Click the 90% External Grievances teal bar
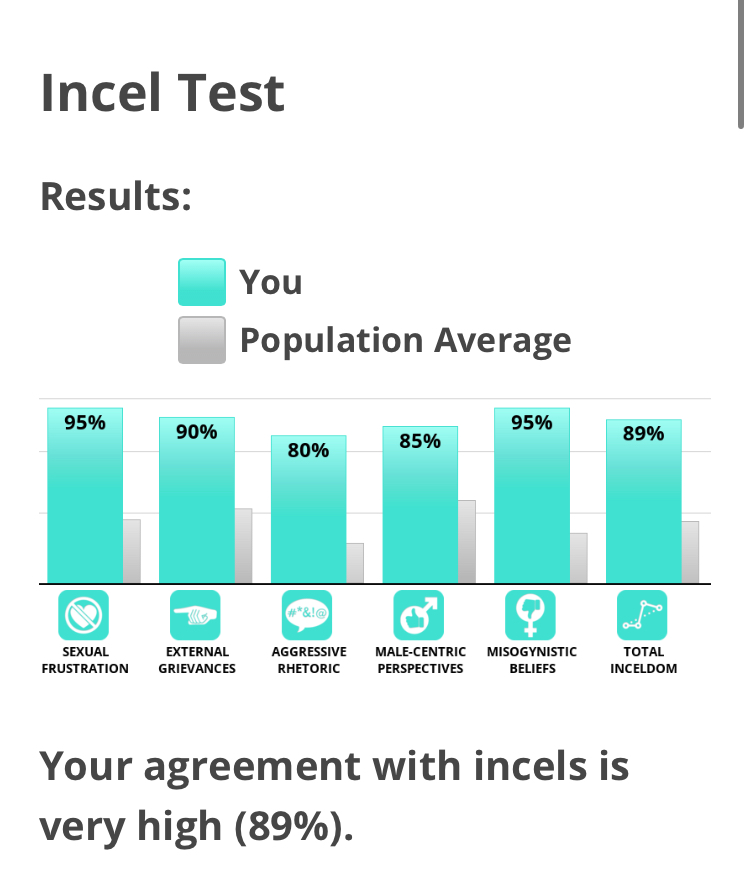The height and width of the screenshot is (883, 750). pos(197,500)
